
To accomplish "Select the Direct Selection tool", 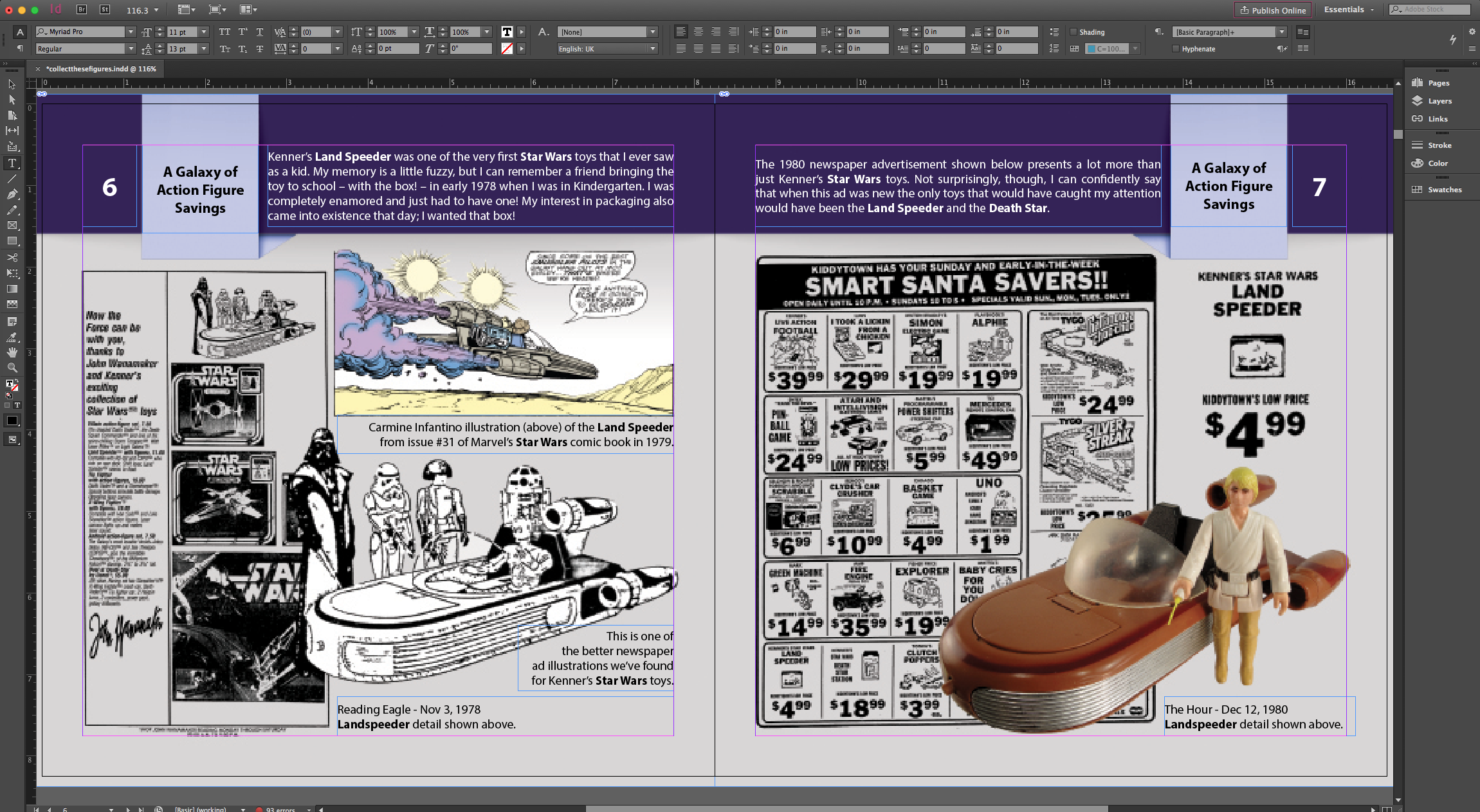I will (12, 100).
